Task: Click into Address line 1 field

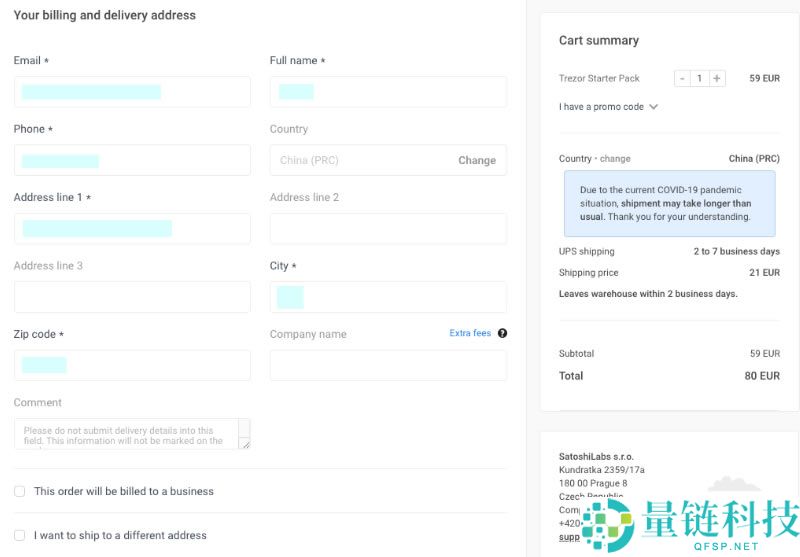Action: pyautogui.click(x=132, y=228)
